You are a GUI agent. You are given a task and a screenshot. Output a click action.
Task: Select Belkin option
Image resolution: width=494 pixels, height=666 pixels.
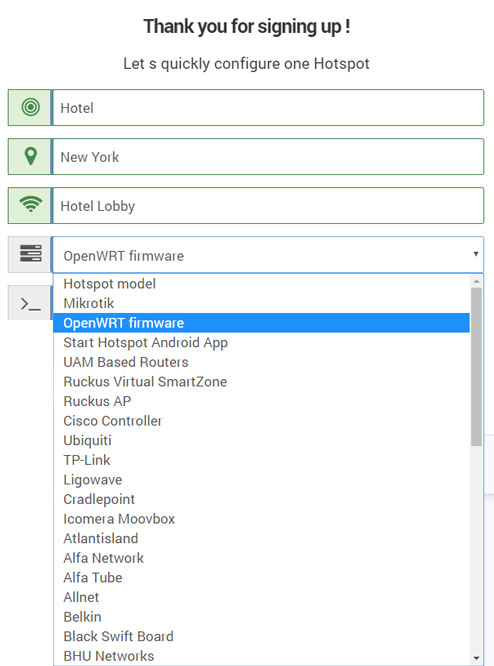261,616
